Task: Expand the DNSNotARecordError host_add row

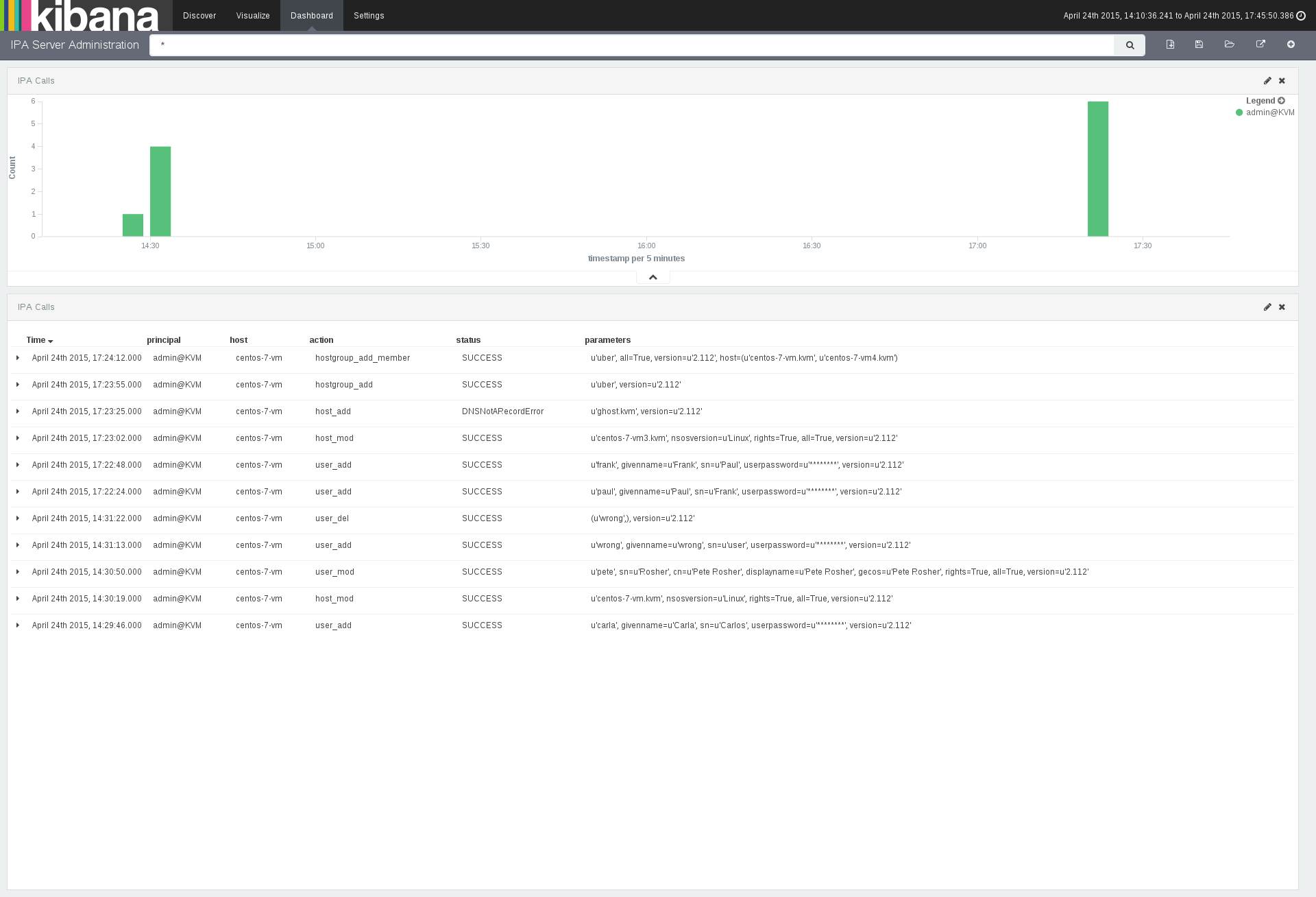Action: (x=18, y=411)
